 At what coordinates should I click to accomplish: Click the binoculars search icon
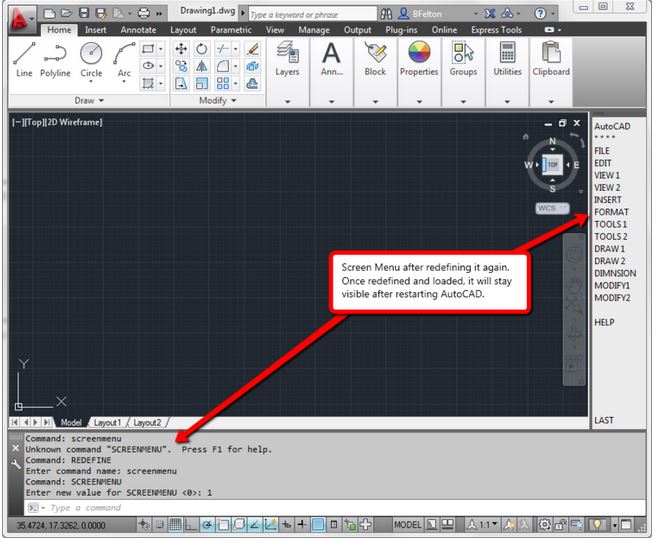click(x=386, y=14)
